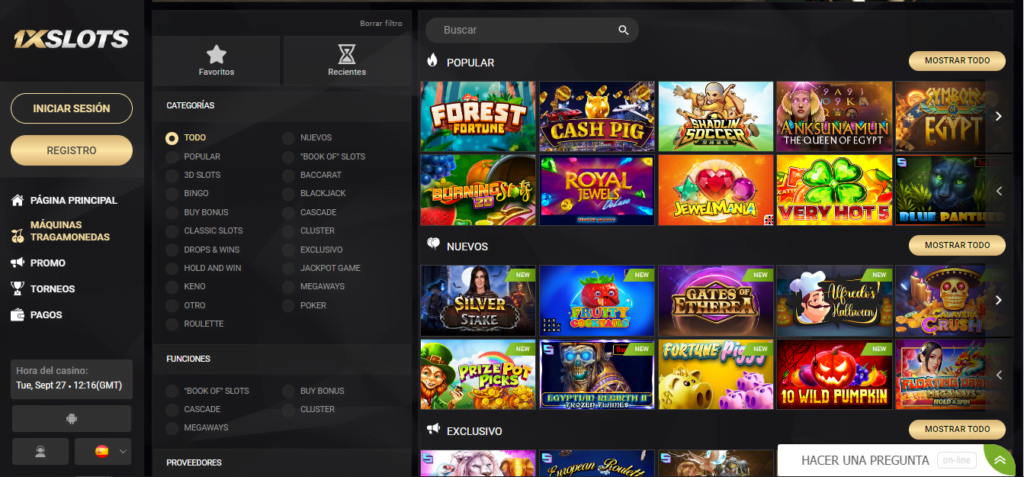Click the Registro button
This screenshot has width=1024, height=477.
pyautogui.click(x=72, y=150)
